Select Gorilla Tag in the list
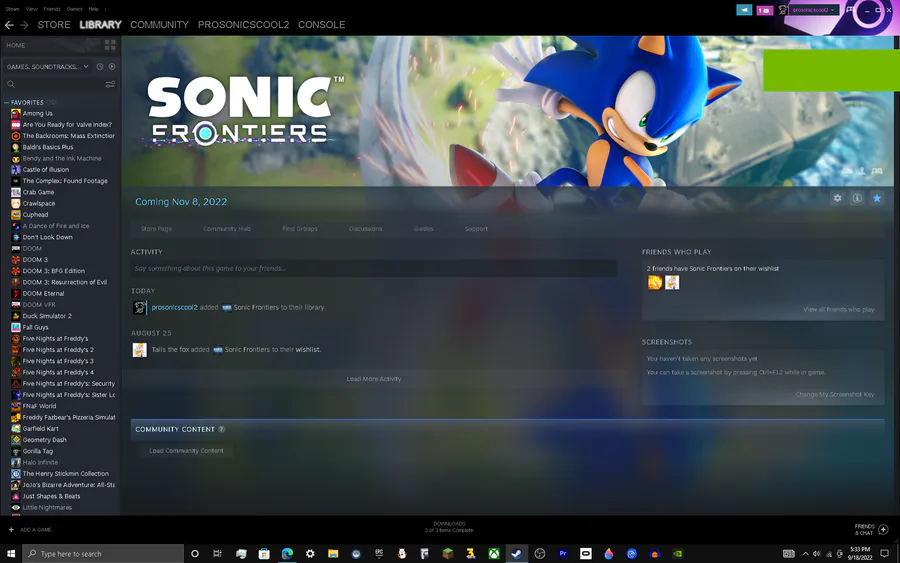This screenshot has height=563, width=900. point(37,451)
